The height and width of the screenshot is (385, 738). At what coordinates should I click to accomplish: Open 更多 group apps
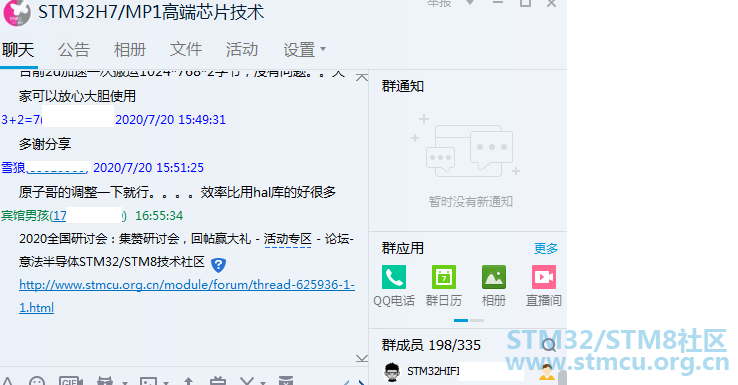(545, 248)
